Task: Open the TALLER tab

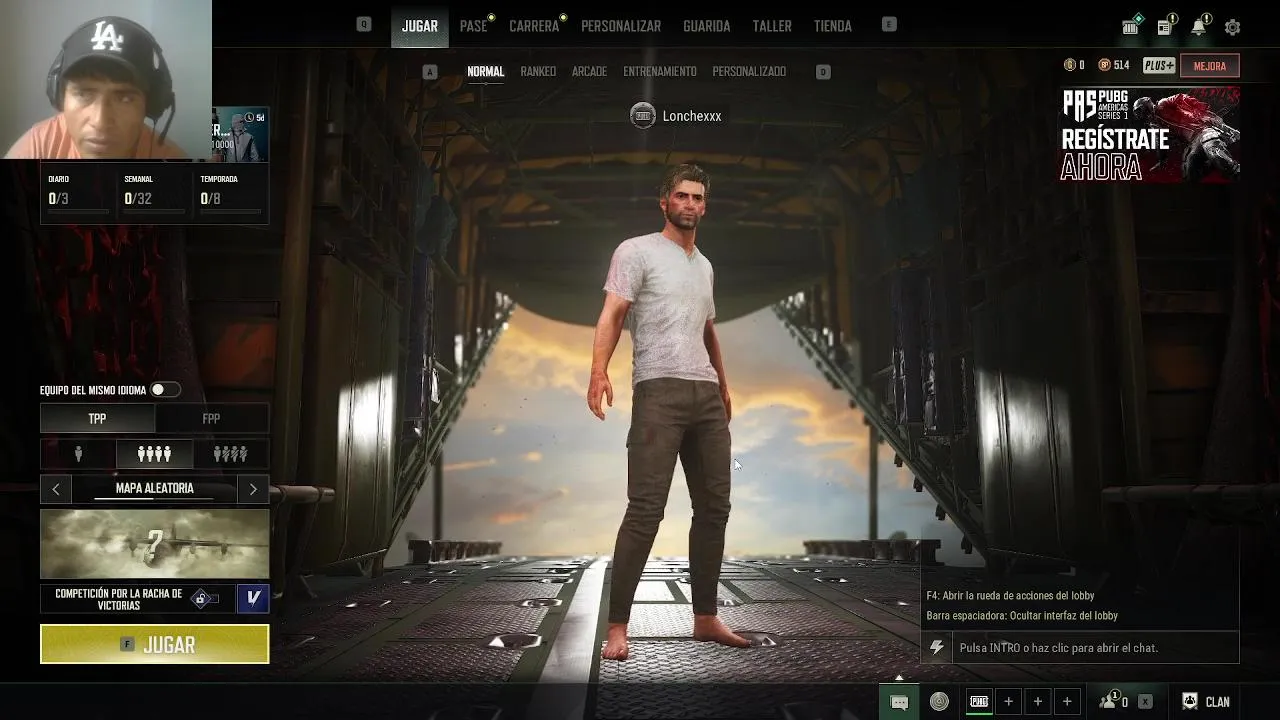Action: pyautogui.click(x=772, y=26)
